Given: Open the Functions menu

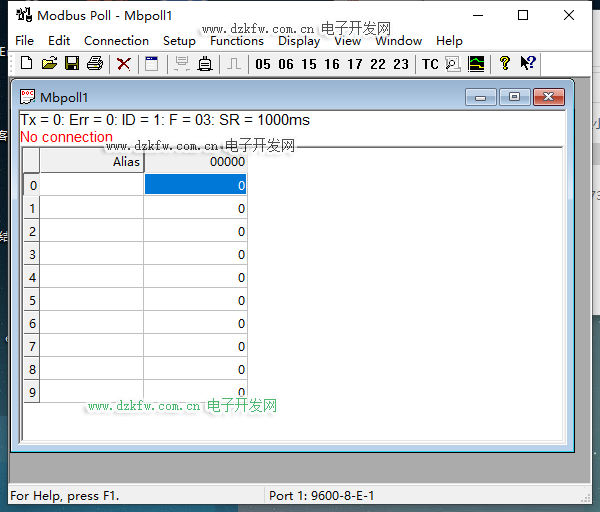Looking at the screenshot, I should (x=237, y=41).
